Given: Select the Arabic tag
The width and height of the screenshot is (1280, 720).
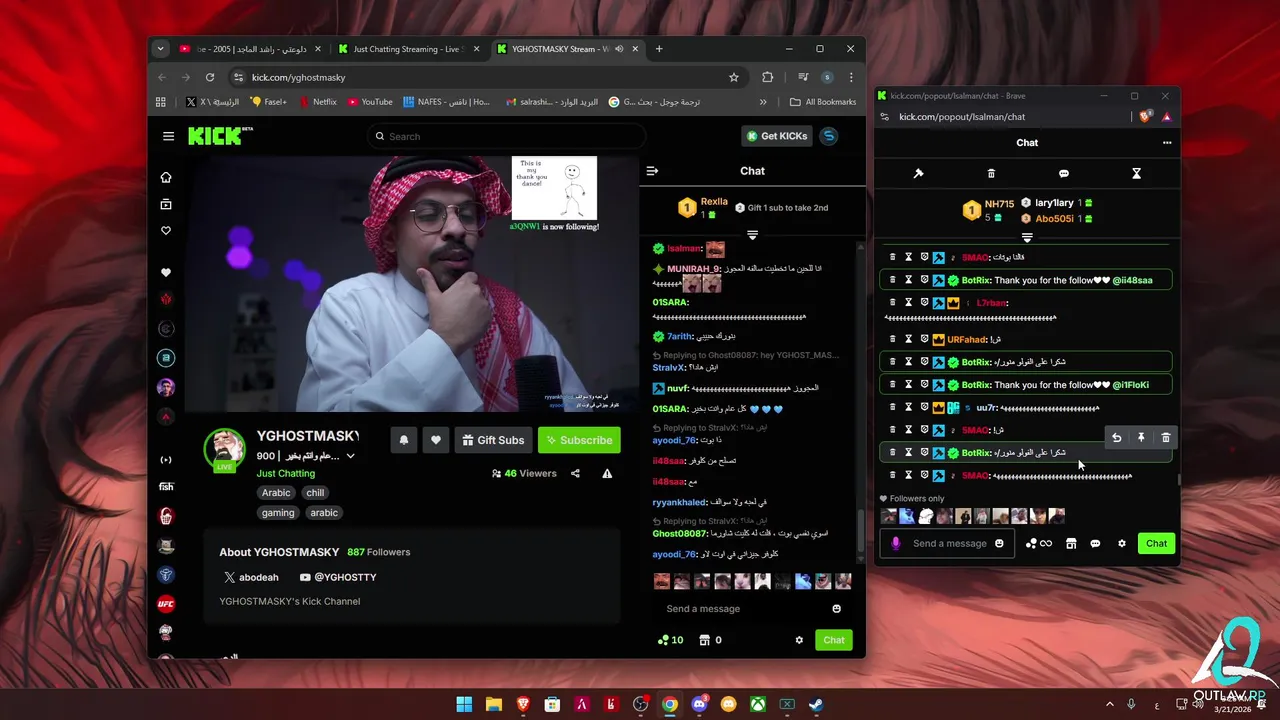Looking at the screenshot, I should pos(276,493).
